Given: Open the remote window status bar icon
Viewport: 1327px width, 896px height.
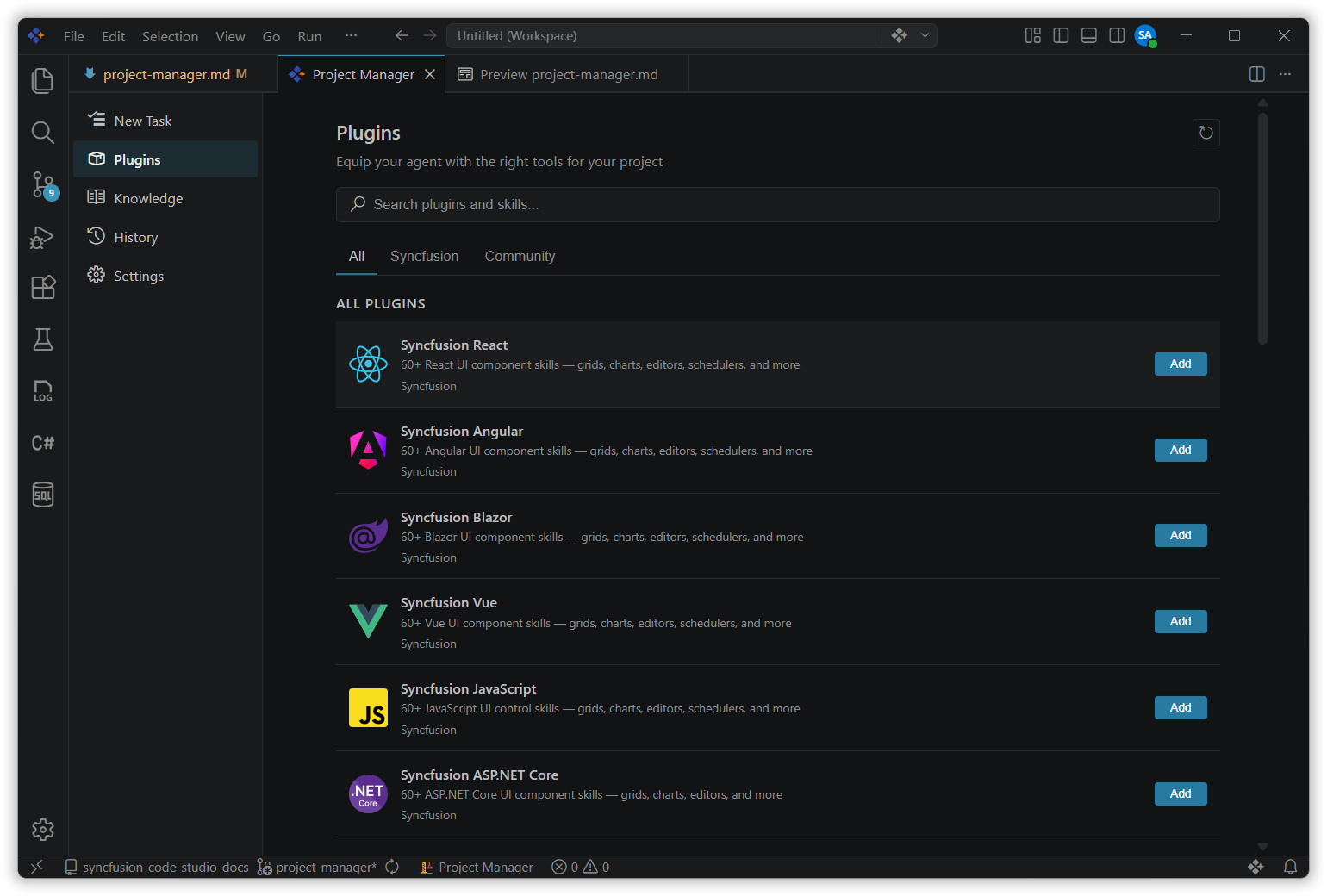Looking at the screenshot, I should pos(37,867).
